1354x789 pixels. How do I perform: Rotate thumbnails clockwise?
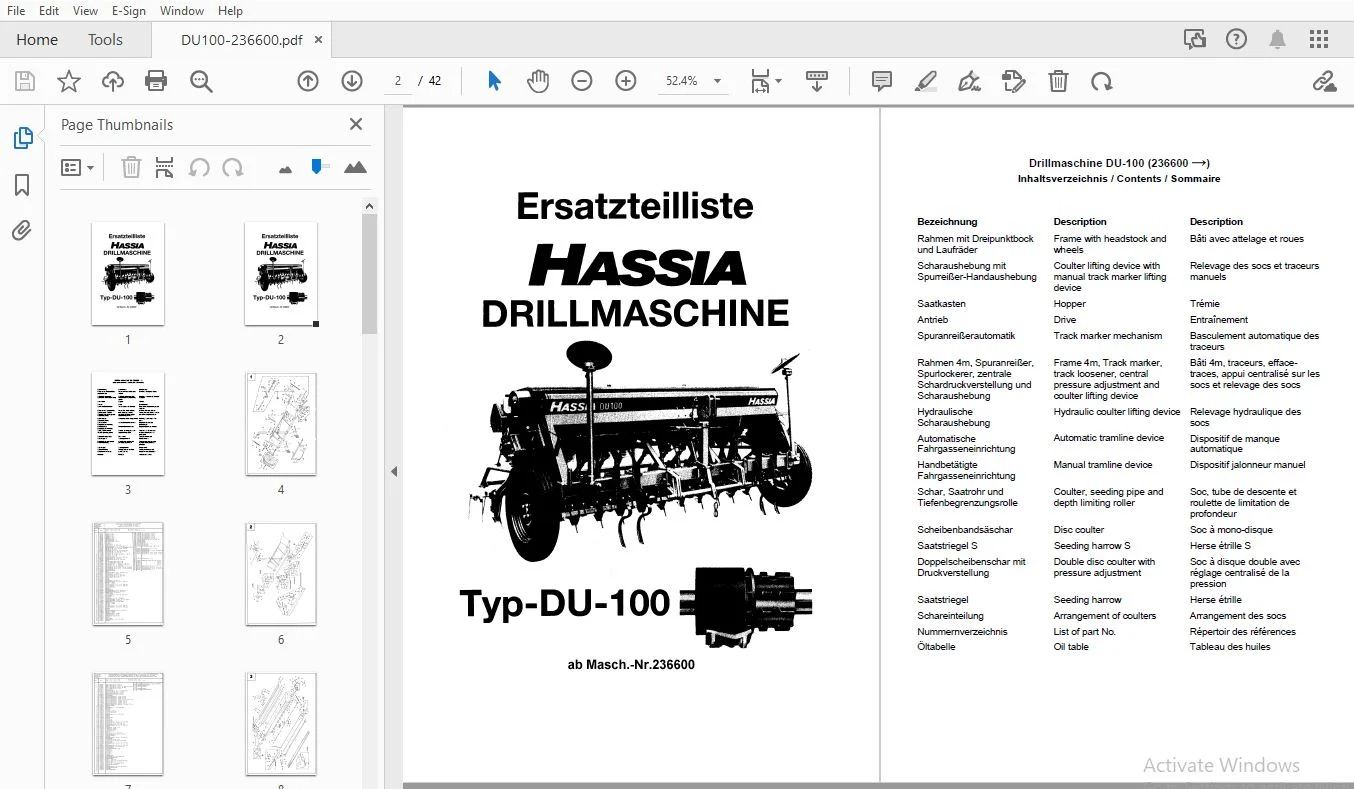[x=233, y=167]
